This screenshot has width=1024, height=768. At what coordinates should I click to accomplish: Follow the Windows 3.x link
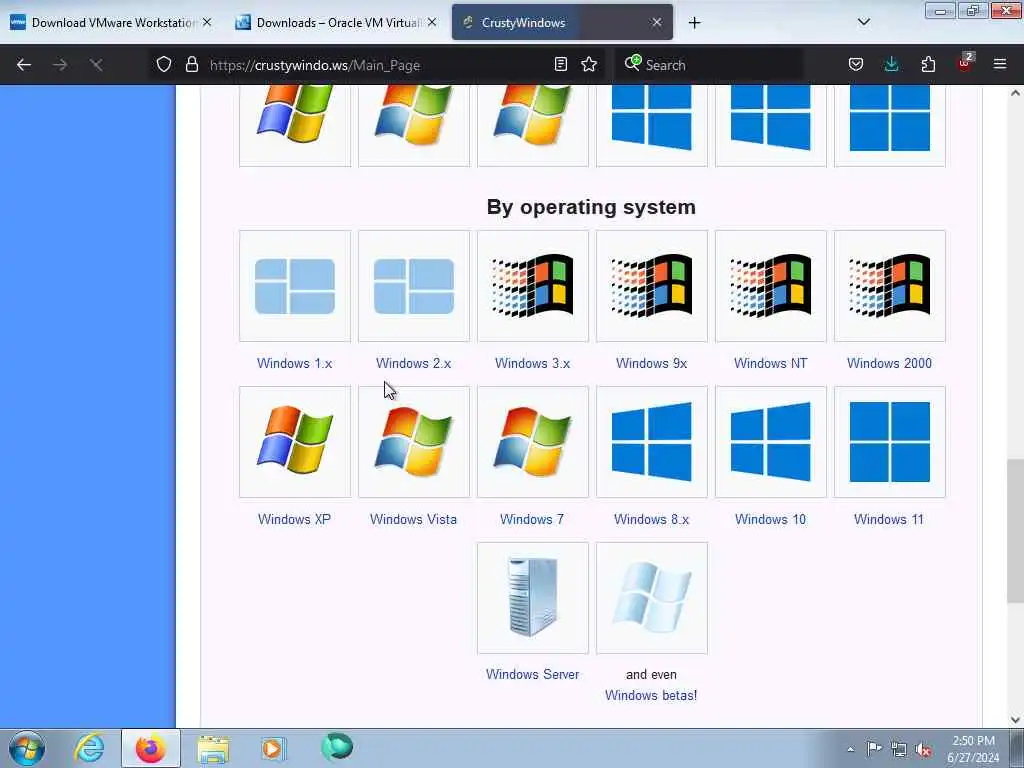click(x=532, y=363)
